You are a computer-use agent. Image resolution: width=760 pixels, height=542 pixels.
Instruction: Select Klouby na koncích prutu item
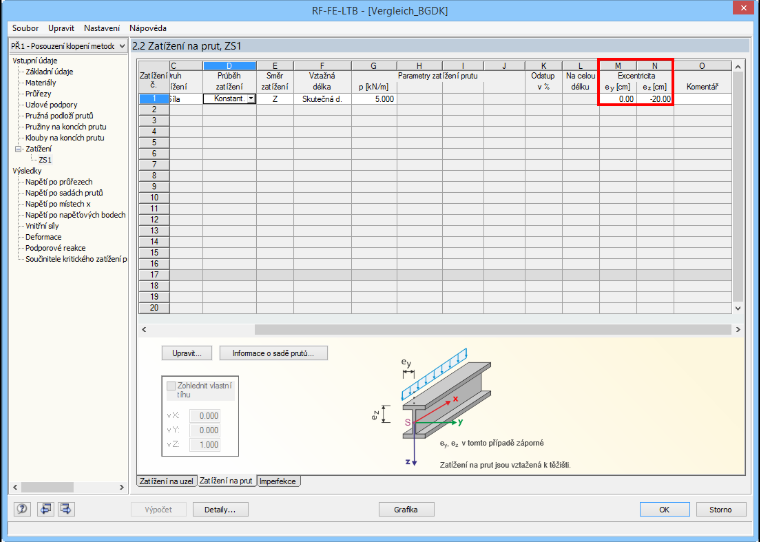pyautogui.click(x=64, y=138)
